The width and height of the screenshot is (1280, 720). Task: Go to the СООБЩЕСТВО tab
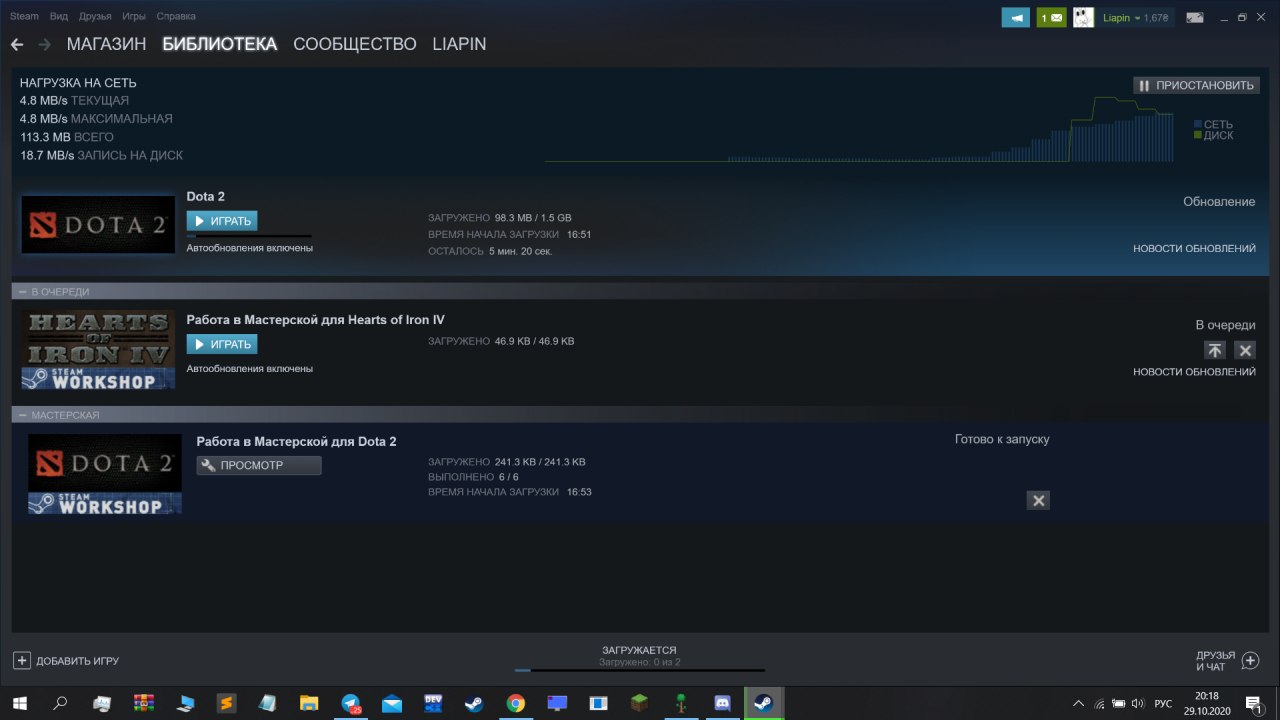click(355, 44)
